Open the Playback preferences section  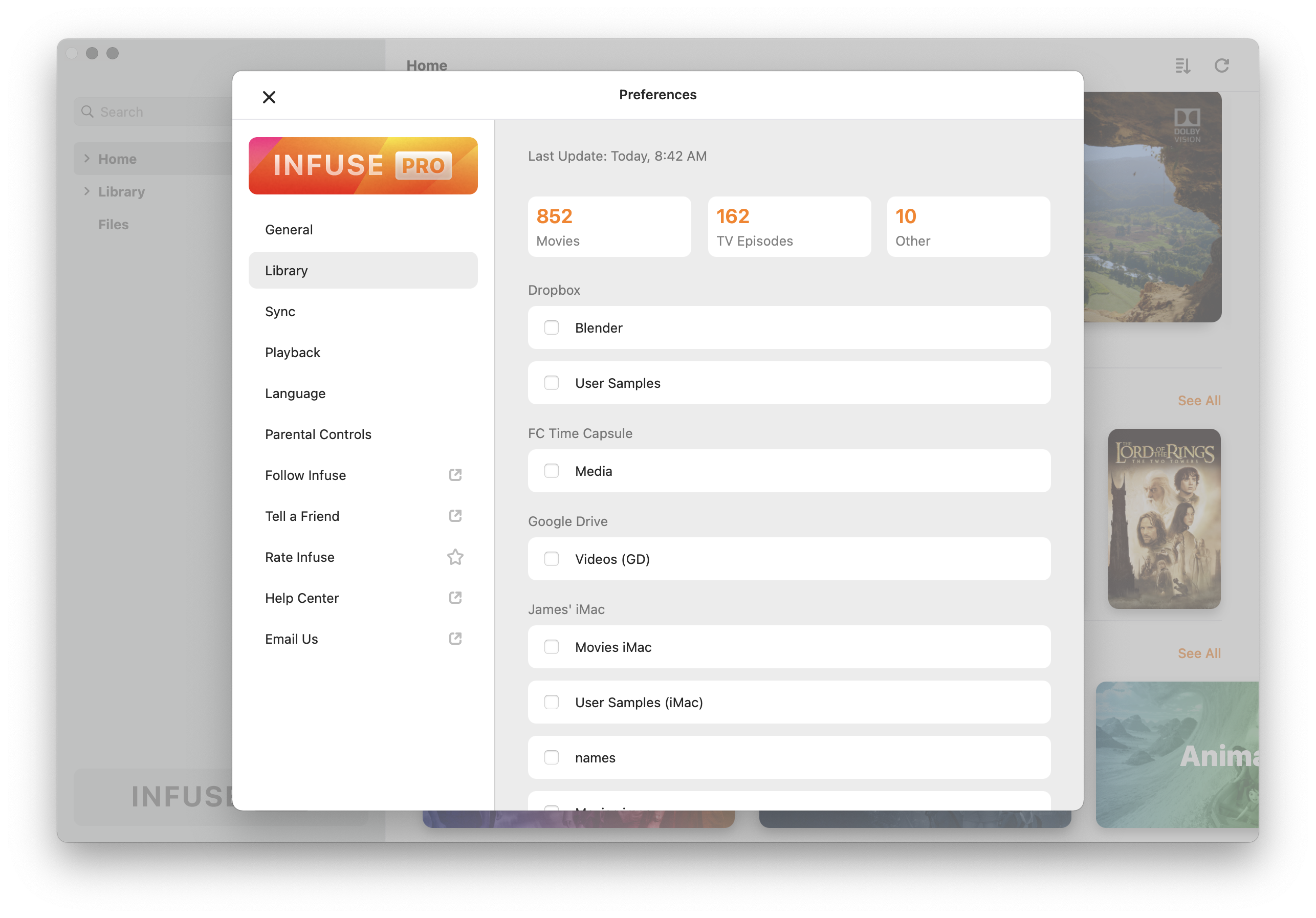point(292,352)
